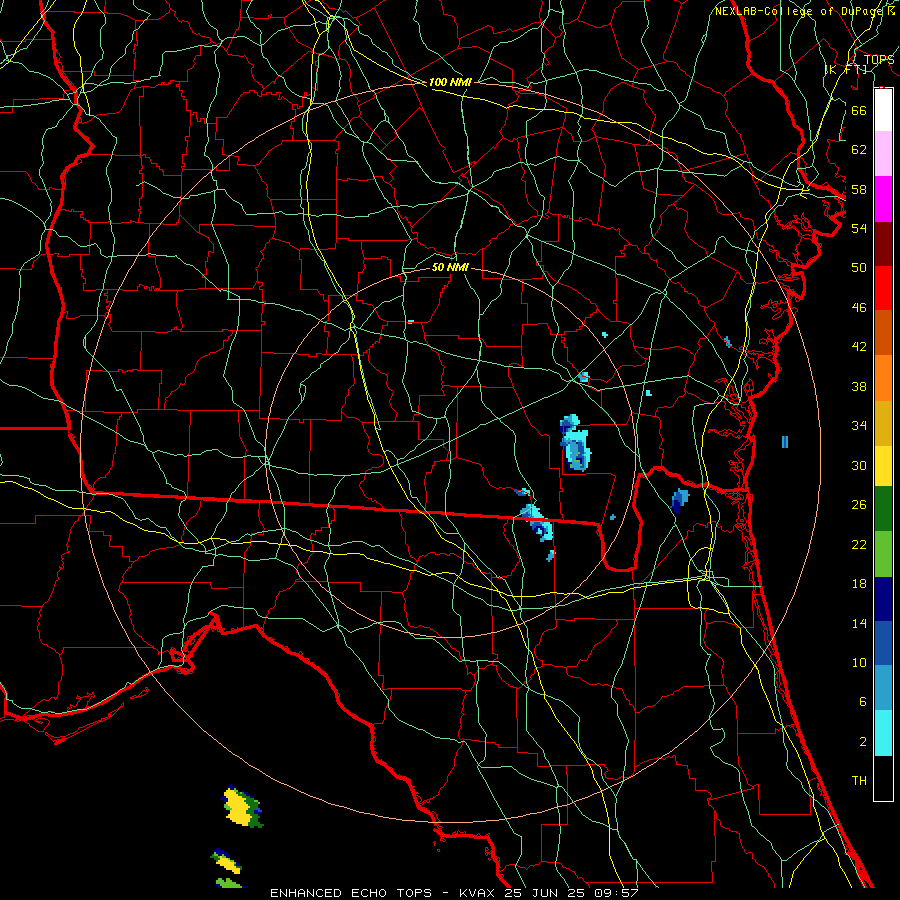Select the dark red (maroon) legend swatch
Viewport: 900px width, 900px height.
click(883, 244)
